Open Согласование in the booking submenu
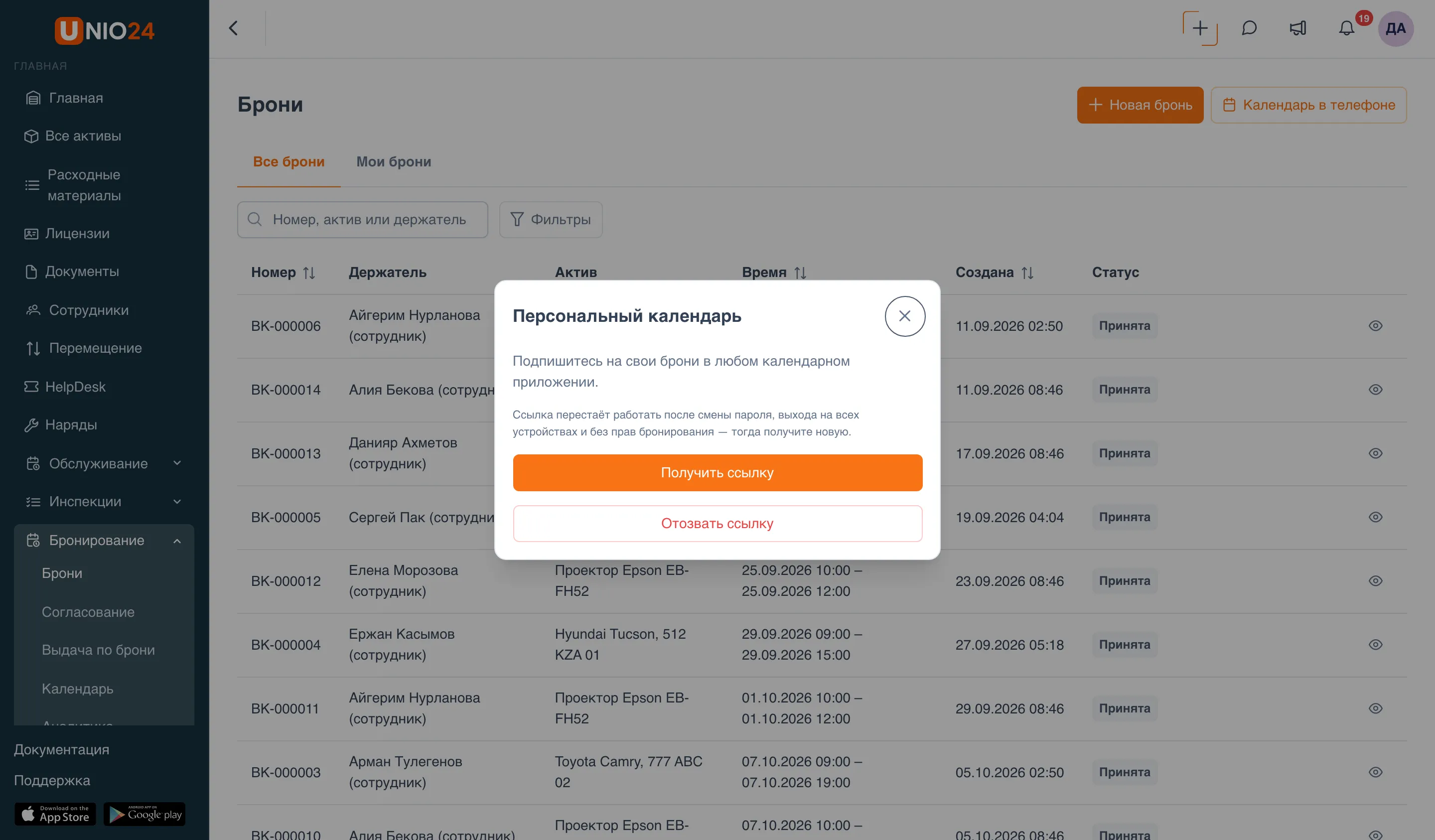Screen dimensions: 1435x840 coord(88,612)
